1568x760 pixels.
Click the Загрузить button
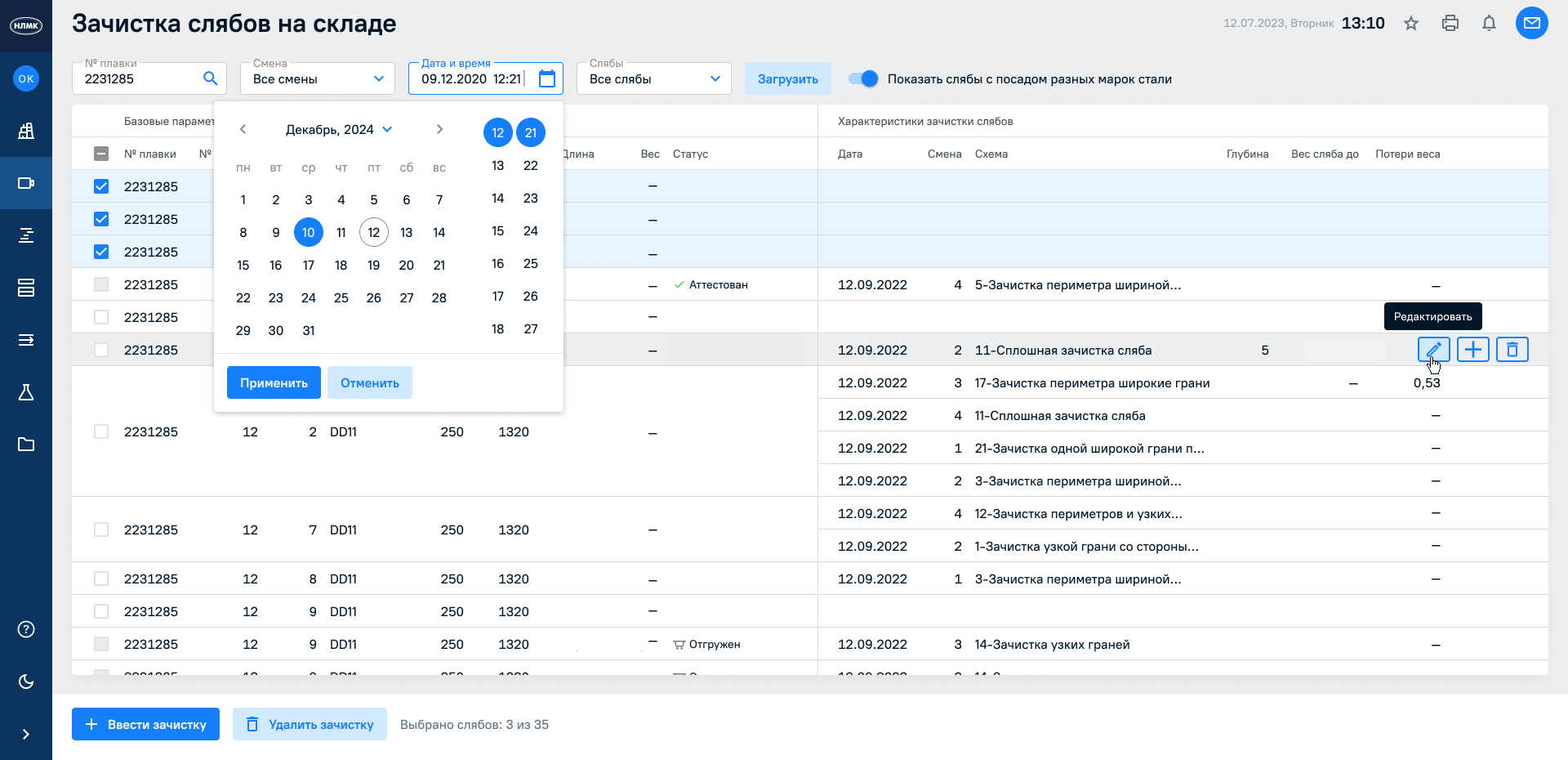pos(788,78)
